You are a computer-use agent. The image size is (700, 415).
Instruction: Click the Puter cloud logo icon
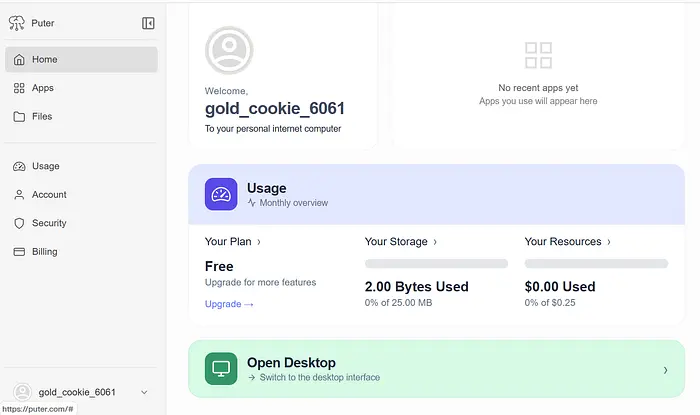[x=17, y=23]
